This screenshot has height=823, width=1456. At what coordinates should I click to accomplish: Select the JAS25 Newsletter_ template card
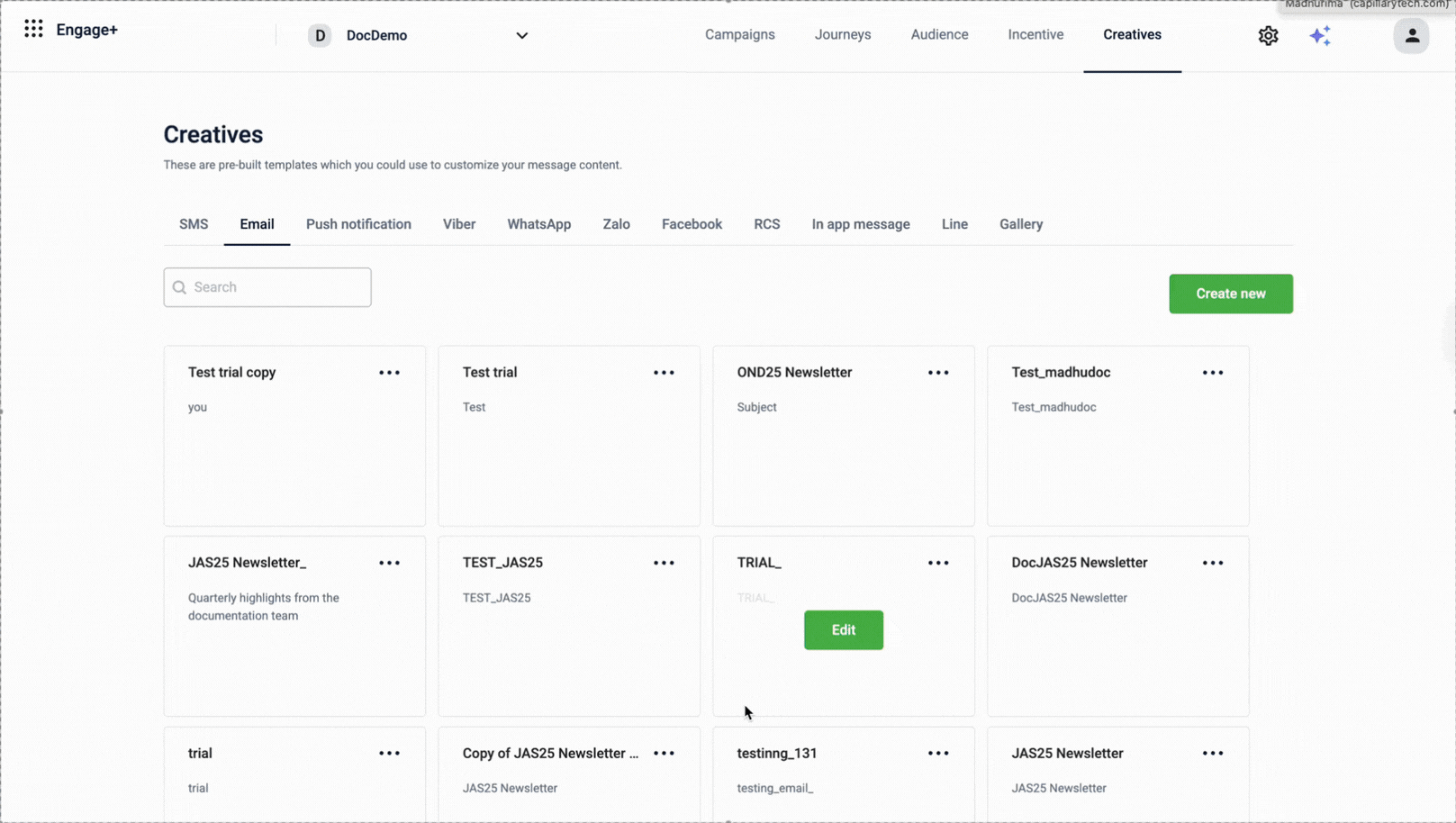(x=294, y=627)
